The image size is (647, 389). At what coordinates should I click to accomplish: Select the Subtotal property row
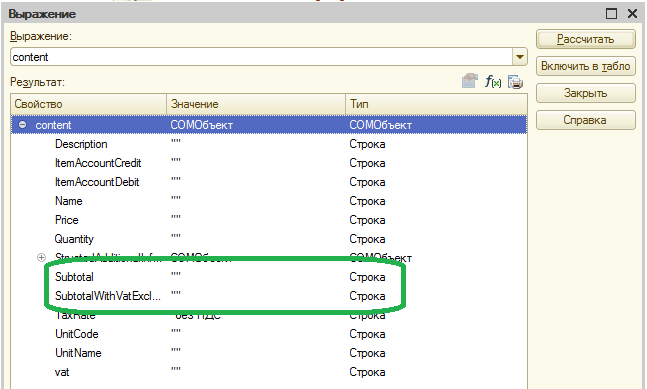pos(269,277)
